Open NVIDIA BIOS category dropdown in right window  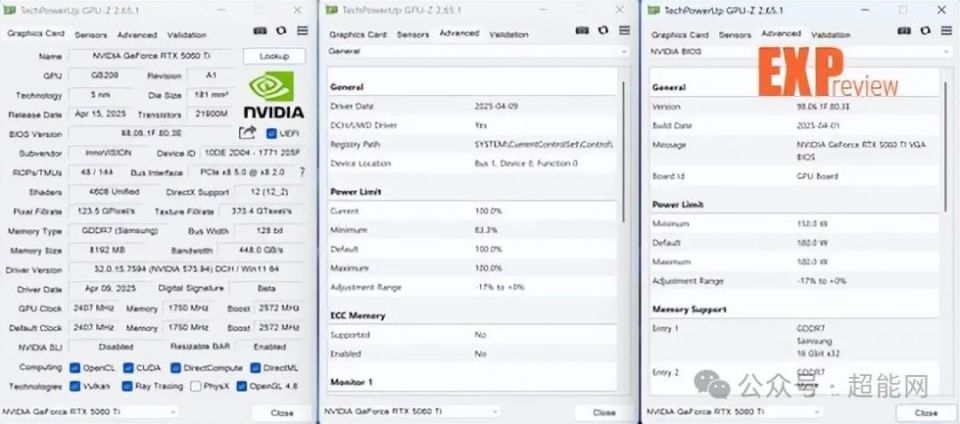click(x=799, y=52)
